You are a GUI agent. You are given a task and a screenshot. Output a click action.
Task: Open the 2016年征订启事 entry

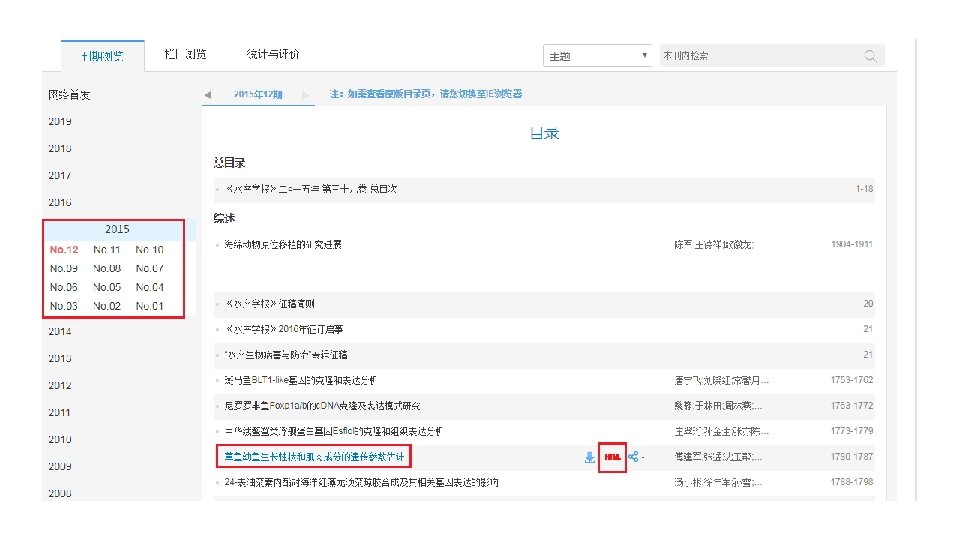coord(284,329)
